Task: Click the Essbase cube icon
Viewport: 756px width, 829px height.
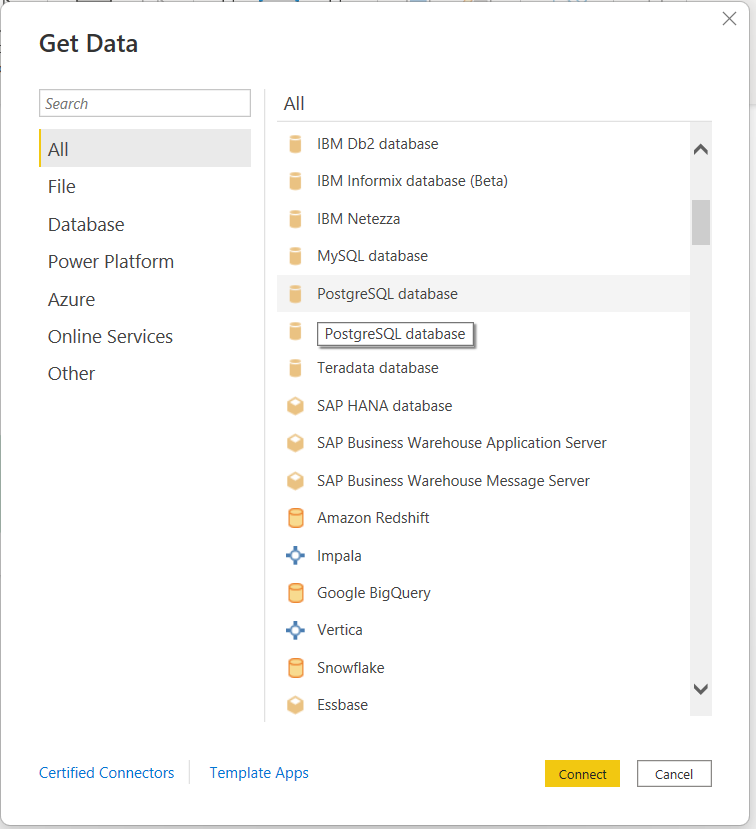Action: (x=295, y=705)
